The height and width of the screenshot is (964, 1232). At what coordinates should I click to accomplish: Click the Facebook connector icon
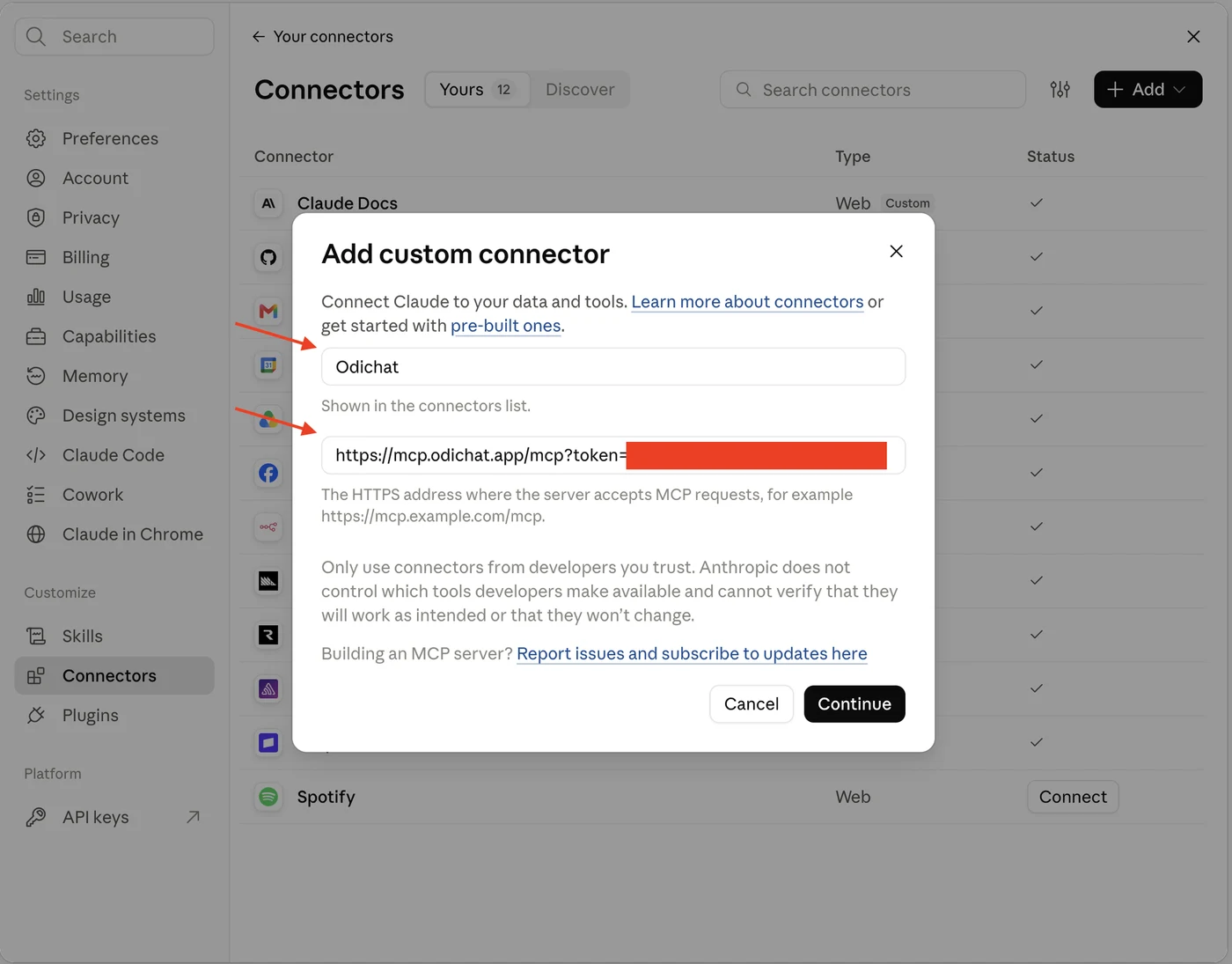[268, 473]
